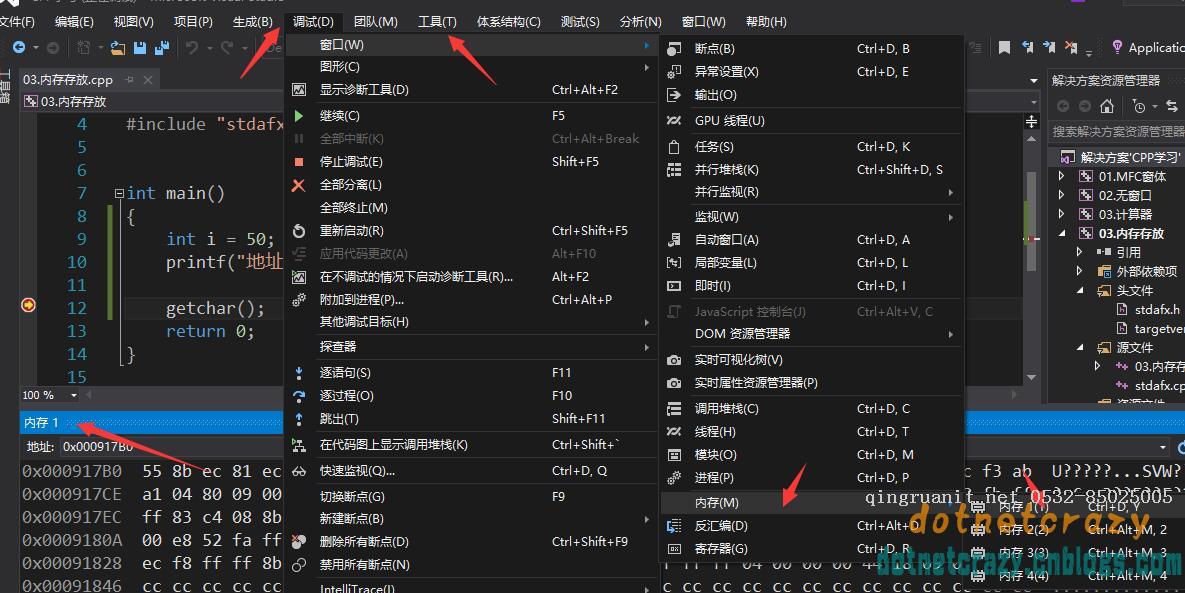The image size is (1185, 593).
Task: Open the 分析(N) menu
Action: point(641,21)
